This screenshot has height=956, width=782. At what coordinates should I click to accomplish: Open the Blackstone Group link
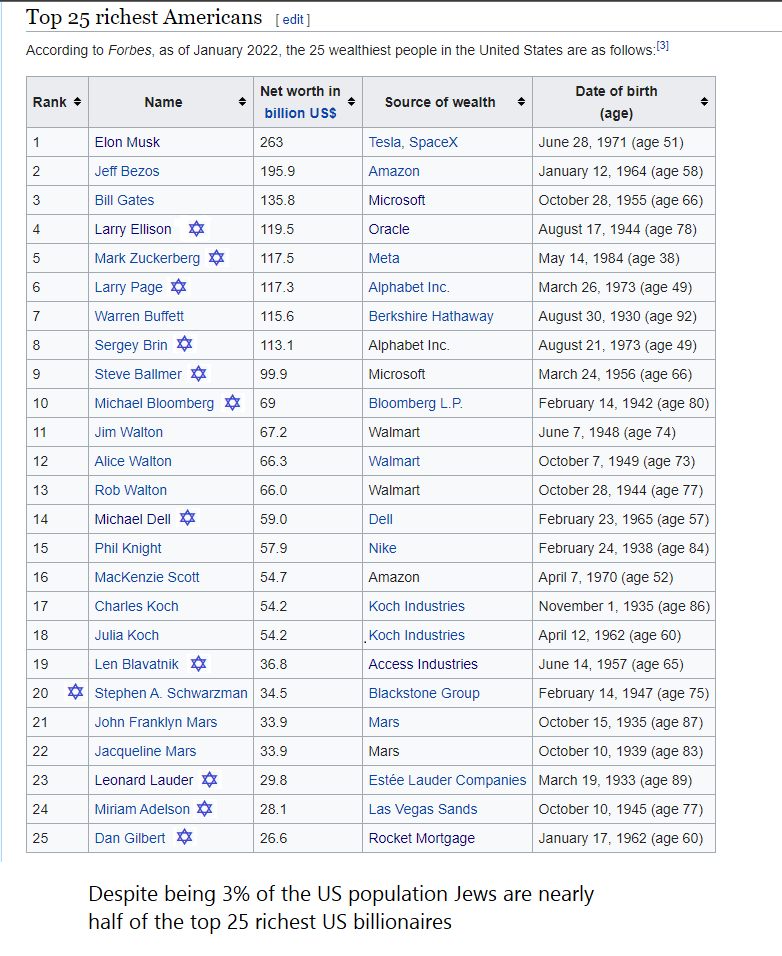click(x=424, y=693)
